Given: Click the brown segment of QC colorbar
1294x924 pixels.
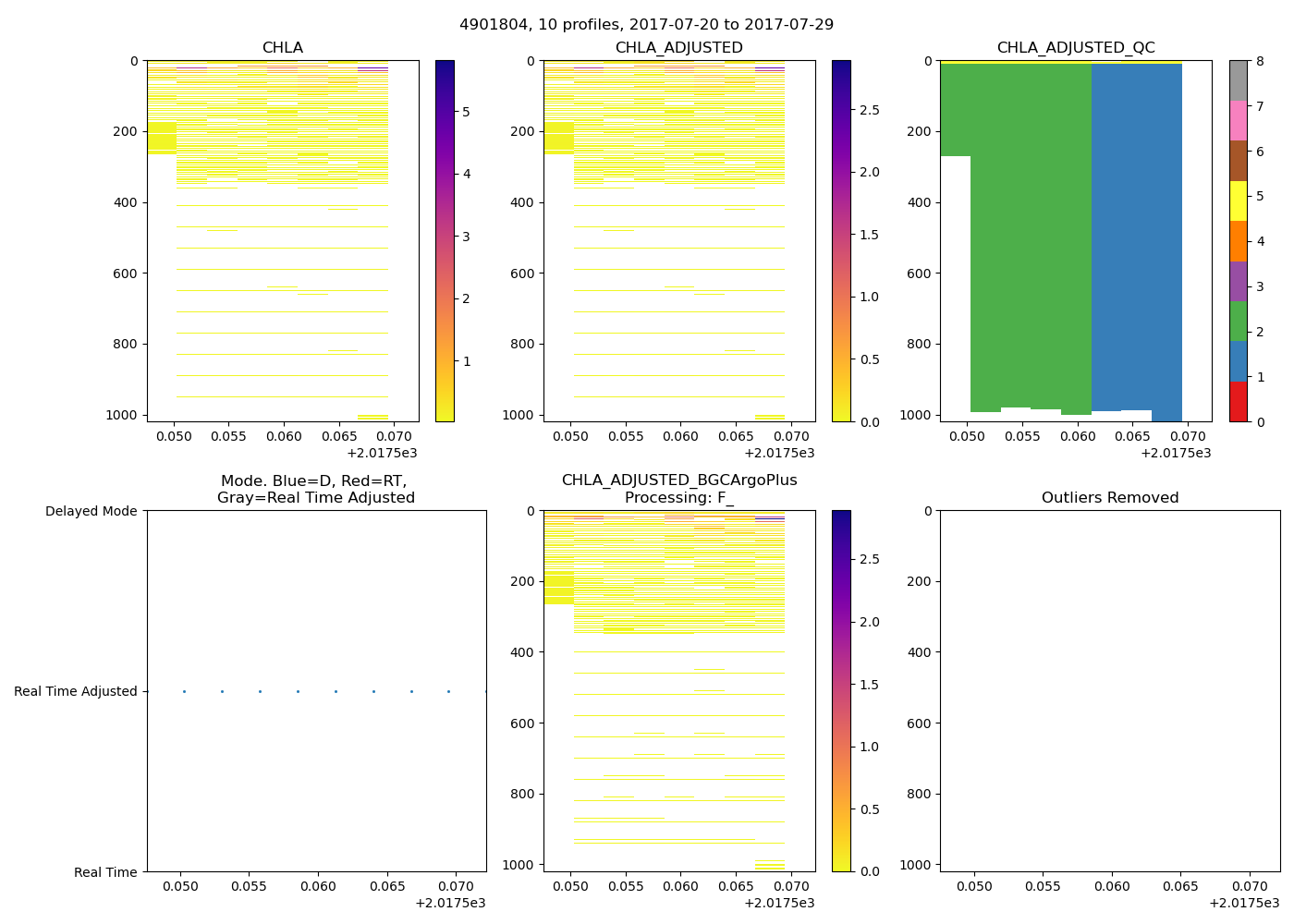Looking at the screenshot, I should [1238, 161].
